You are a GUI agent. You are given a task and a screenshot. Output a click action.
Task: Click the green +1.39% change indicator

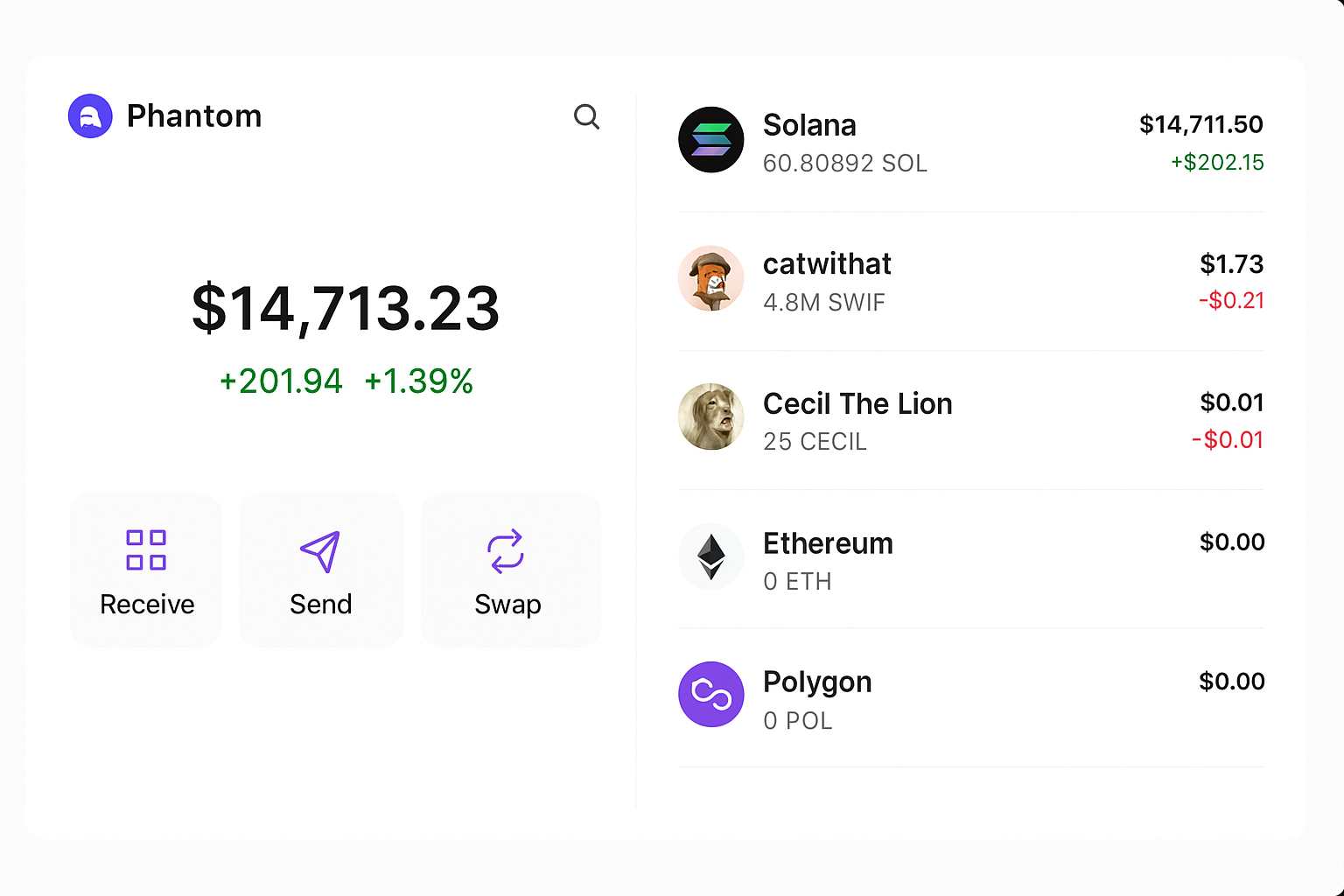point(419,381)
